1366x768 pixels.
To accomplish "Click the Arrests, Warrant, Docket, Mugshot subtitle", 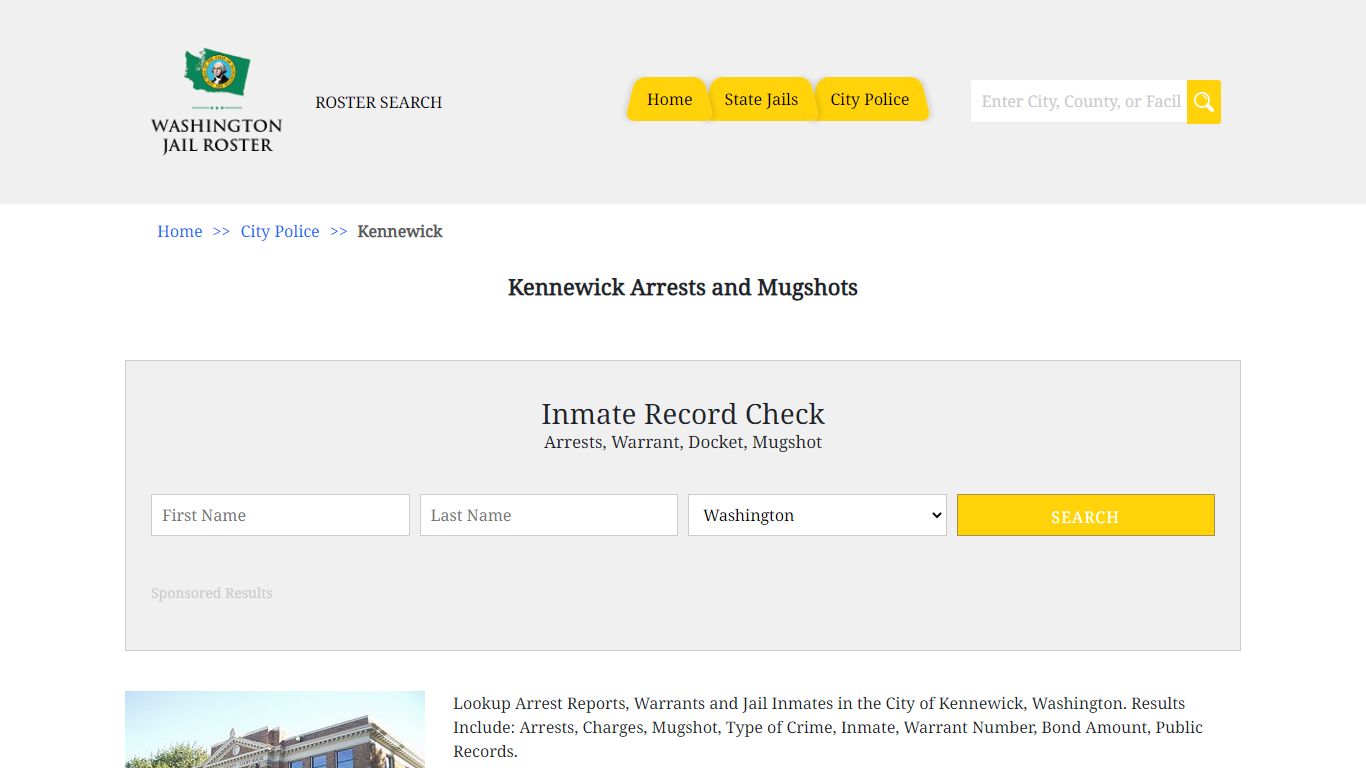I will tap(683, 442).
